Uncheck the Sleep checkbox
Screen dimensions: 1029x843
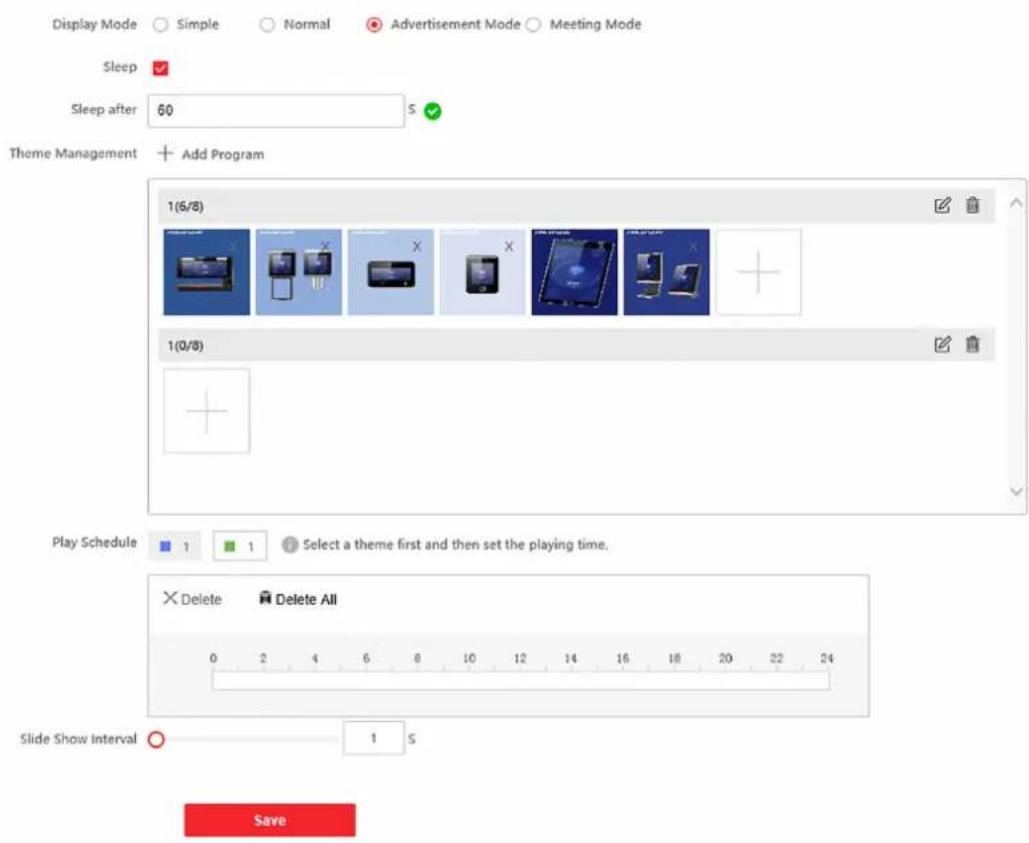coord(160,68)
